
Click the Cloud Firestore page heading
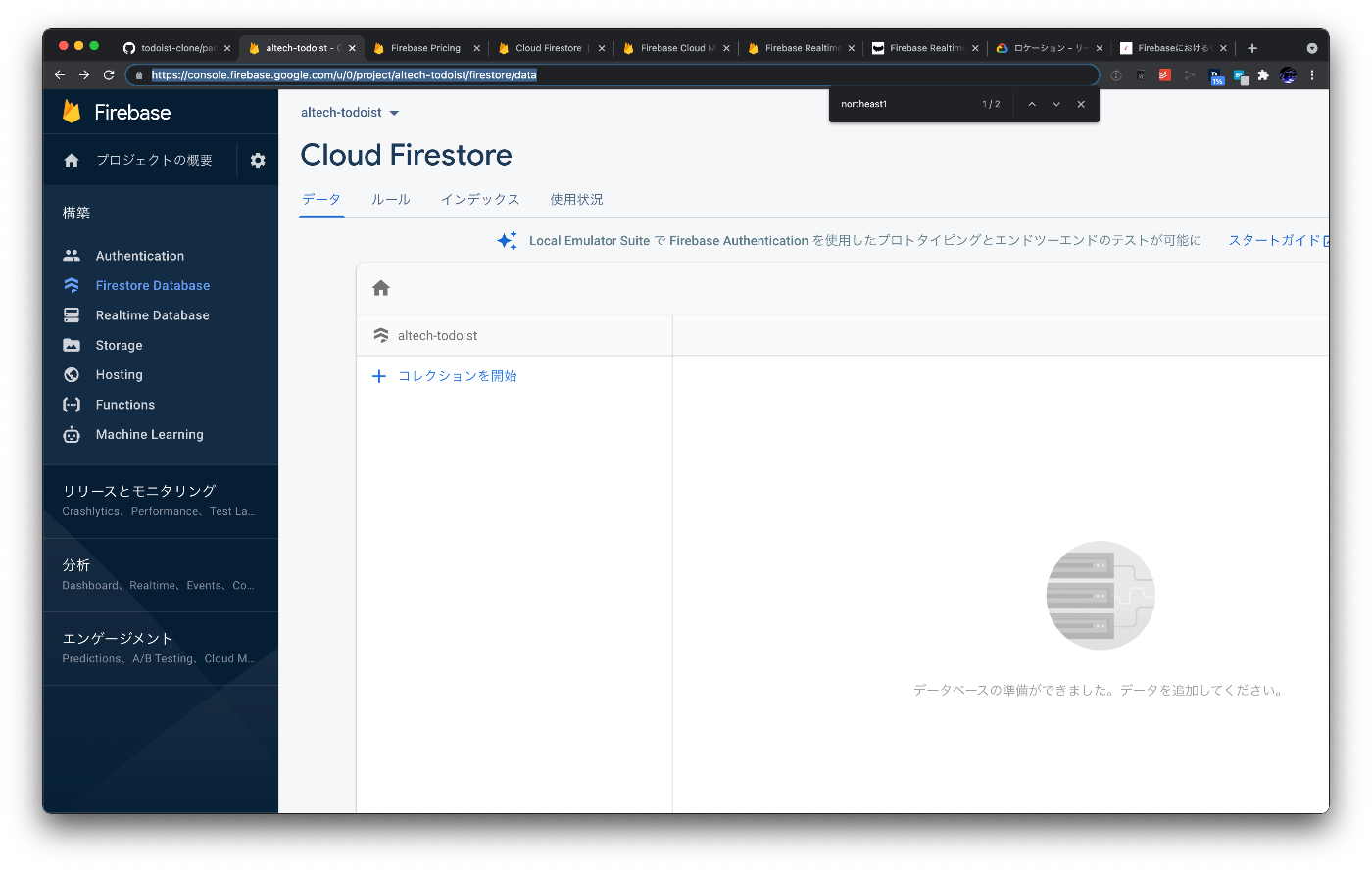pos(406,155)
